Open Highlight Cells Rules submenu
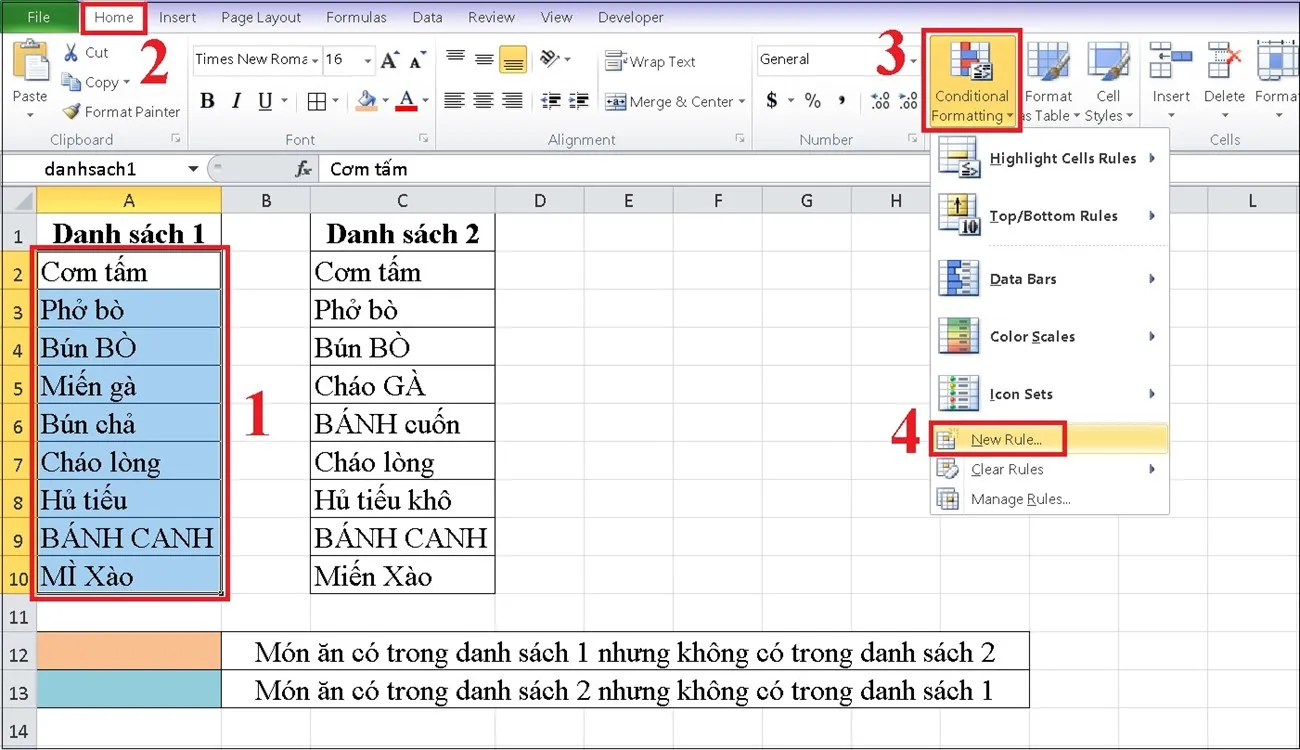 point(1049,158)
